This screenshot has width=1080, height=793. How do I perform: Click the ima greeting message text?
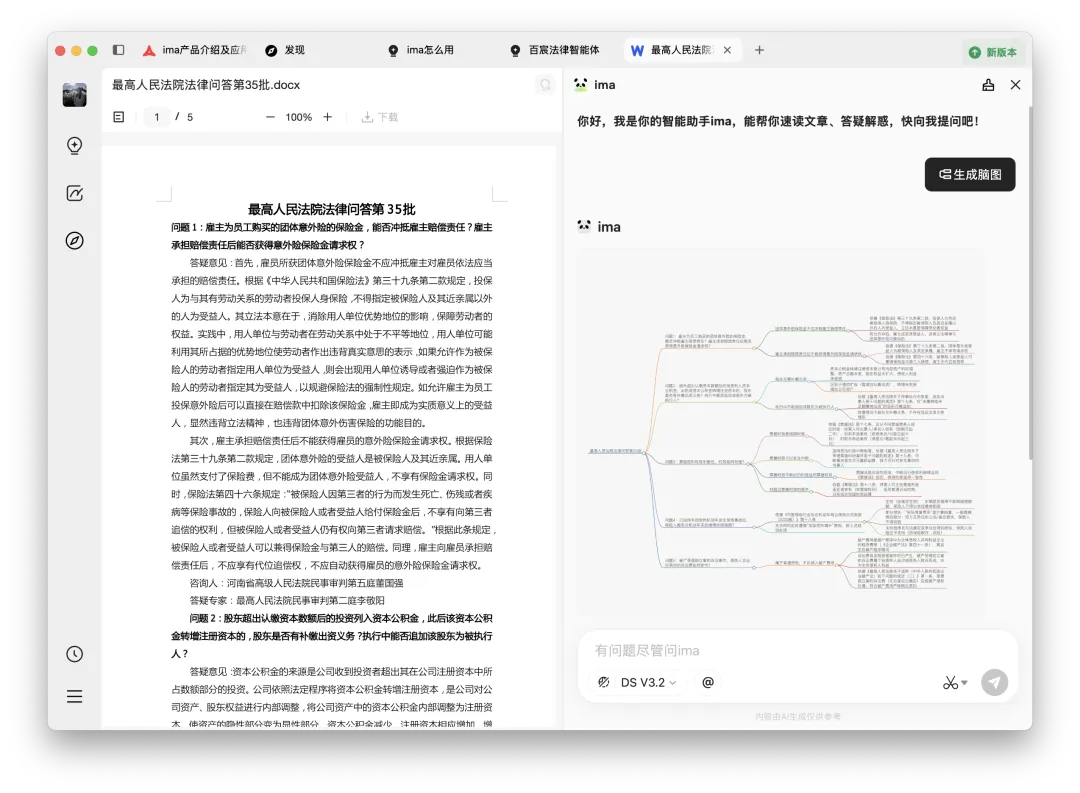[778, 121]
